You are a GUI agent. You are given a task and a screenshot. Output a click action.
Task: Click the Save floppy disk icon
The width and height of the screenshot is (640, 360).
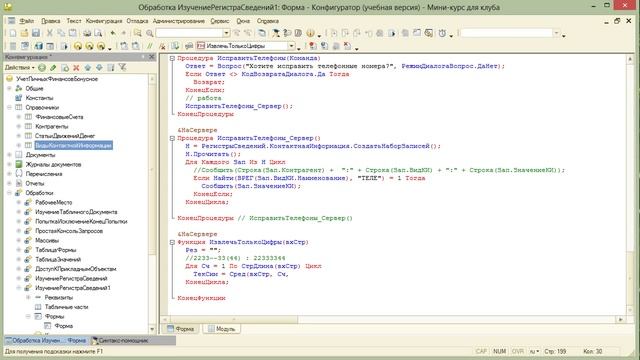coord(36,33)
